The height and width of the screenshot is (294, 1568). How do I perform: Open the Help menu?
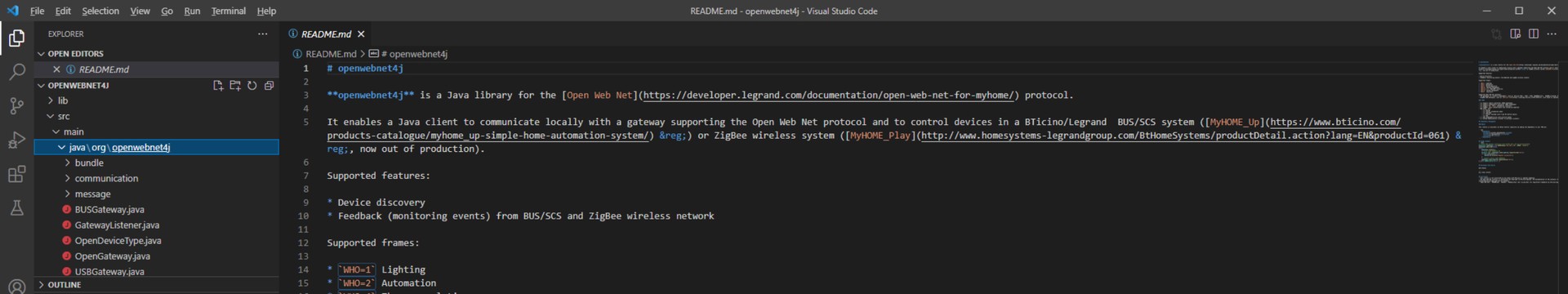tap(266, 11)
